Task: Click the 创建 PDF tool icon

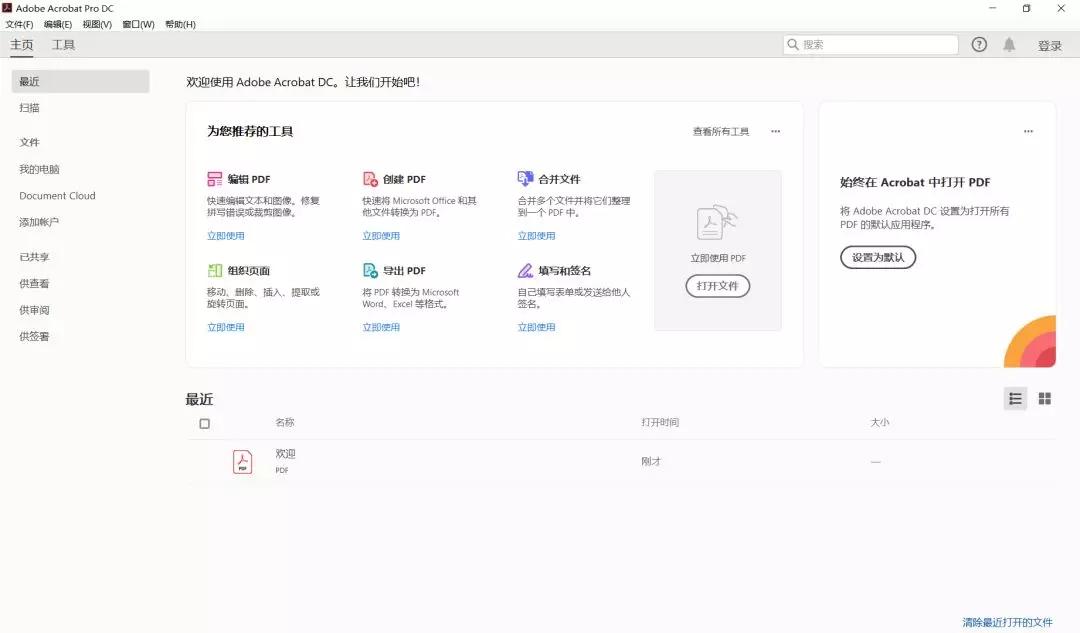Action: tap(371, 179)
